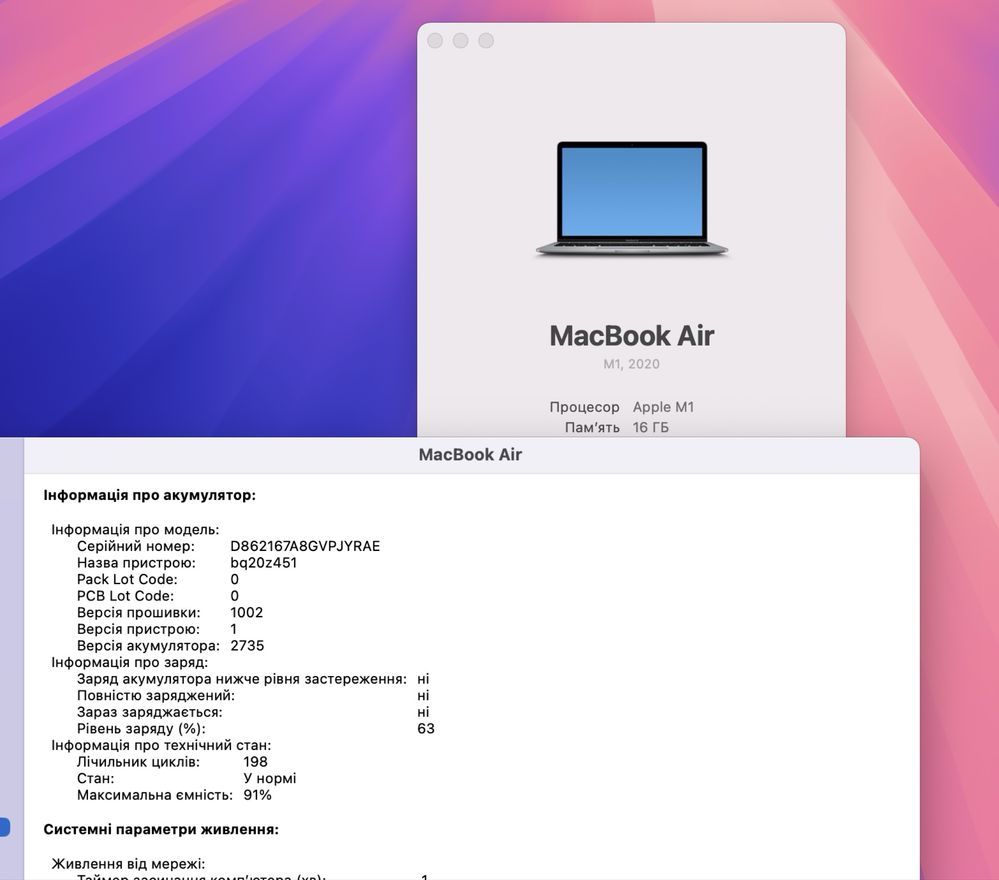Select the MacBook Air heading in About window
This screenshot has height=880, width=999.
(631, 336)
